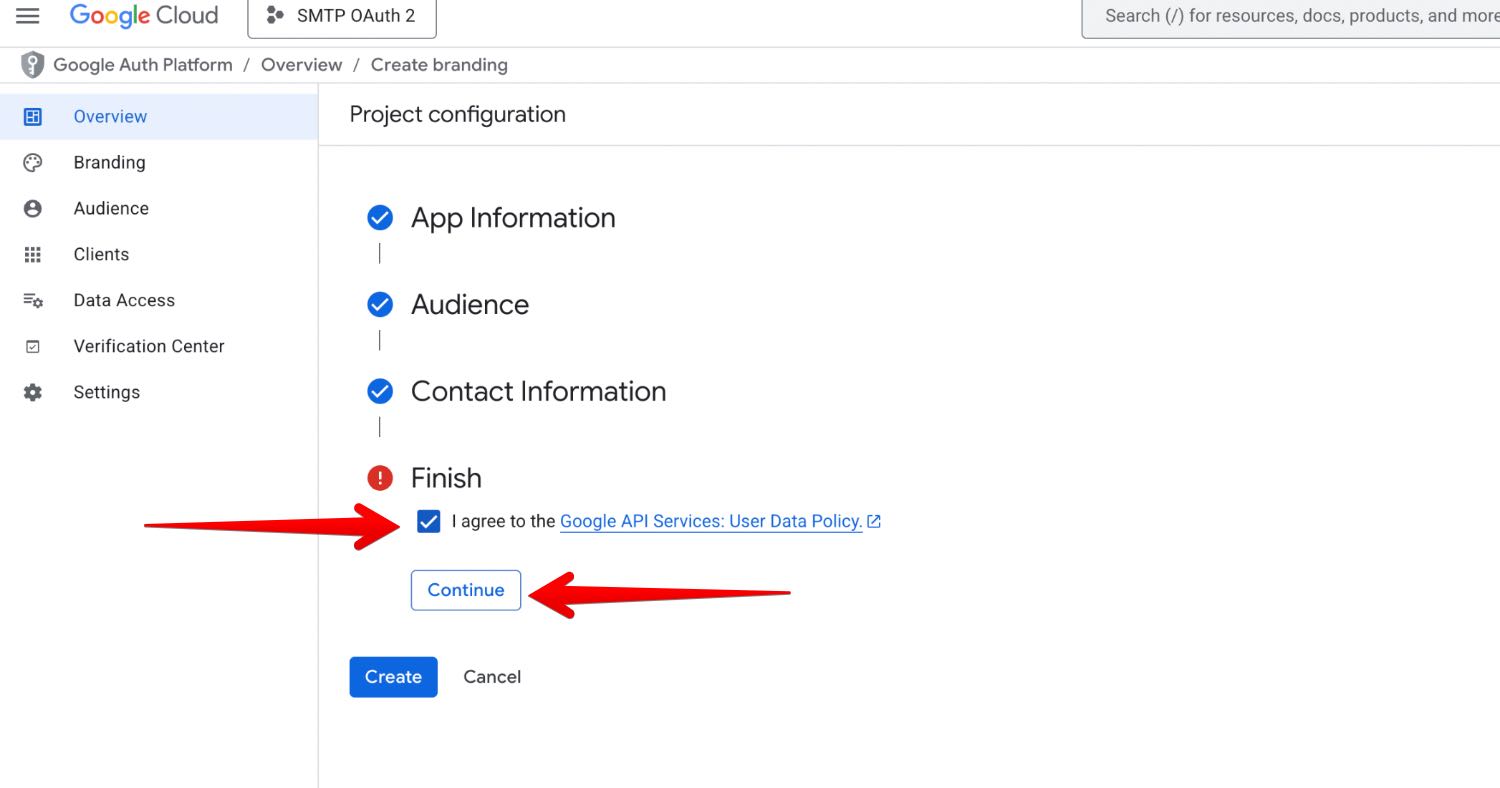Click the Overview dashboard icon in sidebar
Screen dimensions: 1500x788
coord(33,117)
